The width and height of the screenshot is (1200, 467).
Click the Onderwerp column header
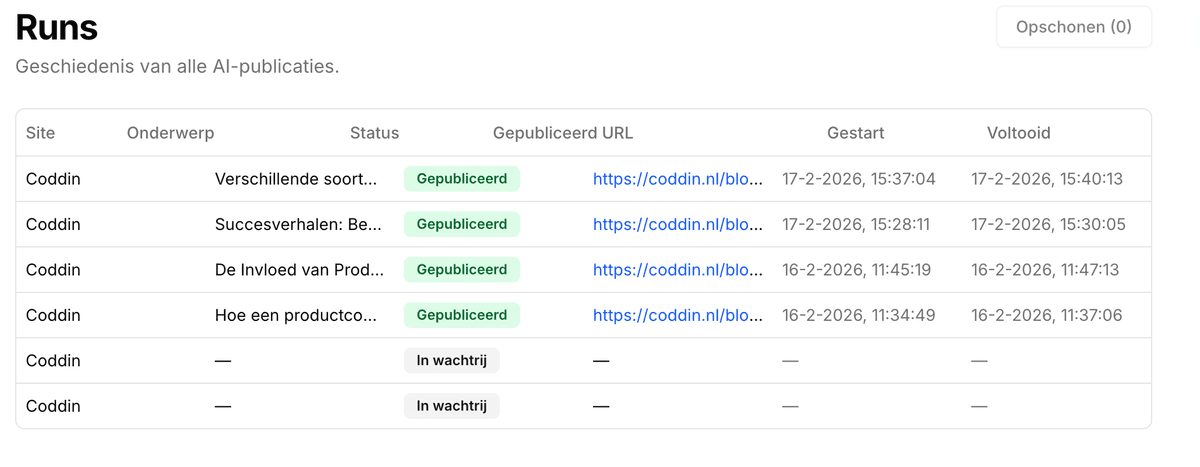tap(171, 133)
